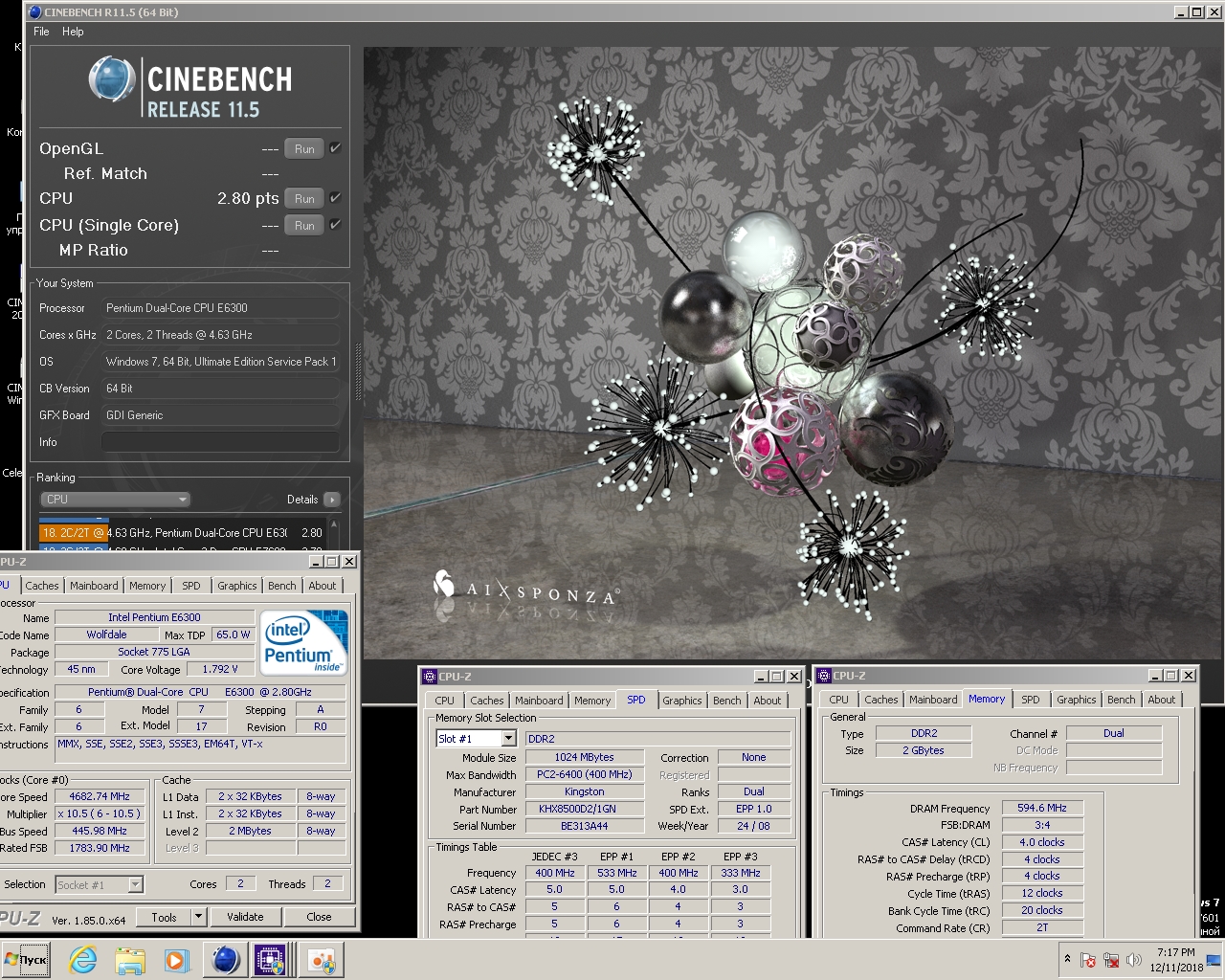Open Mainboard tab in Memory CPU-Z window

point(933,700)
